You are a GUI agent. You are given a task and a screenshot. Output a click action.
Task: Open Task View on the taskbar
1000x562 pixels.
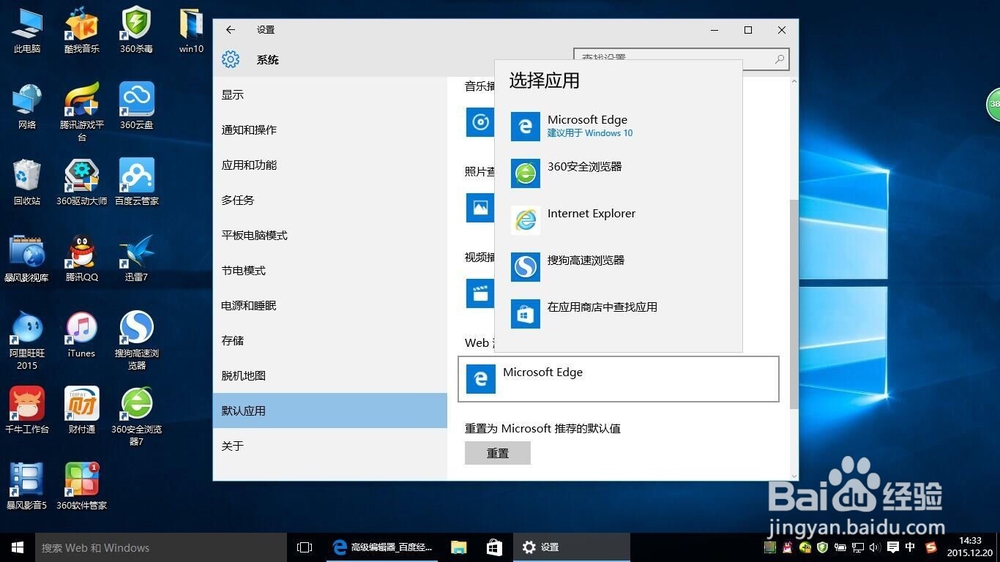(305, 547)
